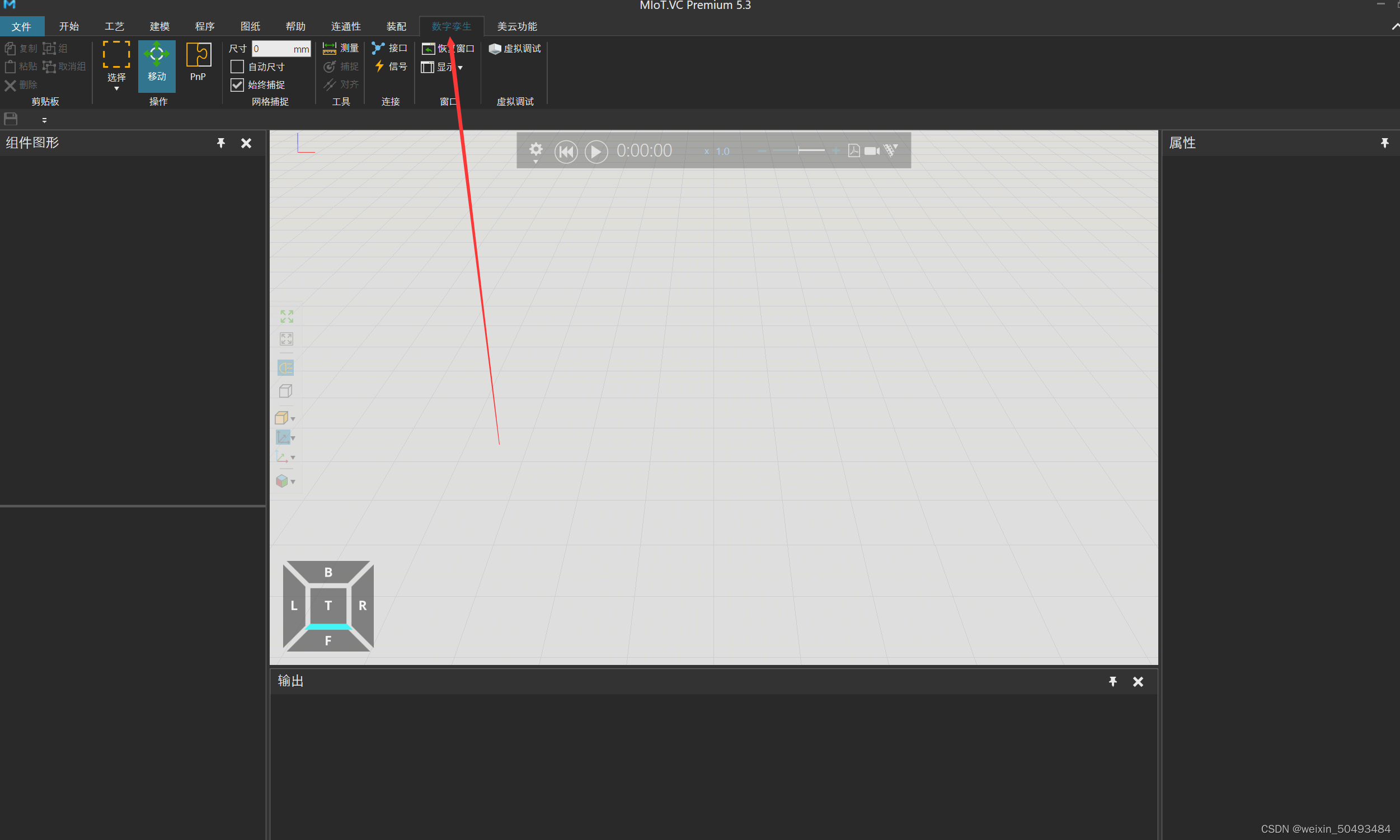Click the 测量 (Measure) tool
This screenshot has height=840, width=1400.
341,49
